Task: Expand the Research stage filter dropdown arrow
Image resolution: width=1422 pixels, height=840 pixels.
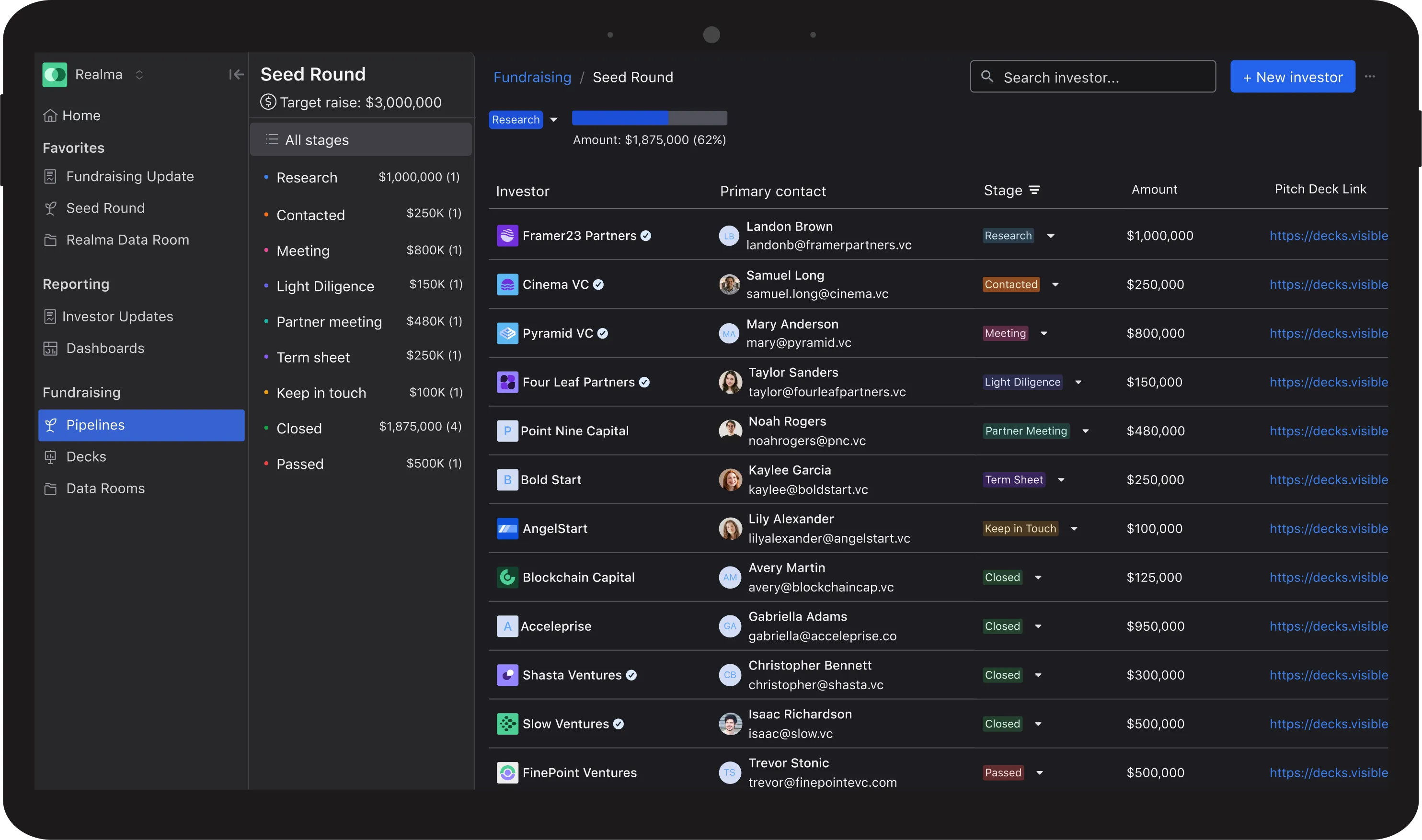Action: (554, 120)
